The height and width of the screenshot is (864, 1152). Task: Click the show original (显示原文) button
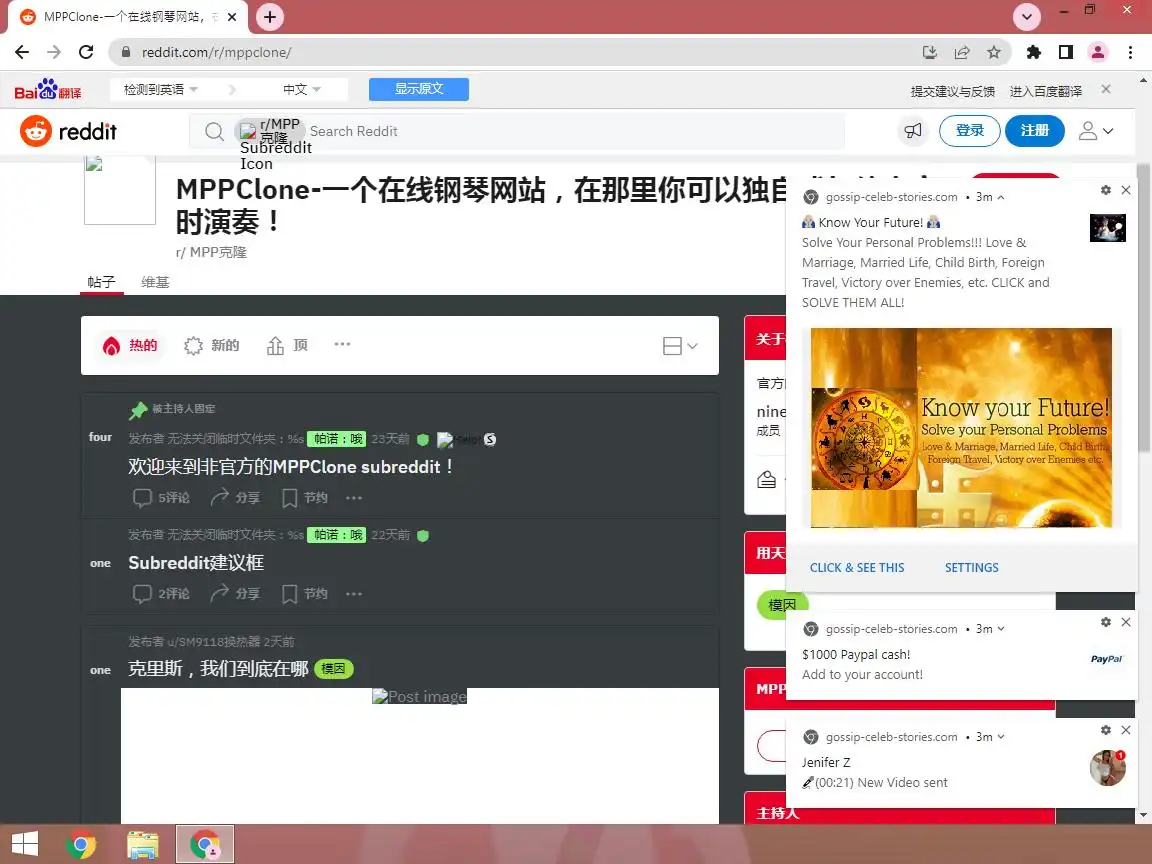pyautogui.click(x=419, y=89)
